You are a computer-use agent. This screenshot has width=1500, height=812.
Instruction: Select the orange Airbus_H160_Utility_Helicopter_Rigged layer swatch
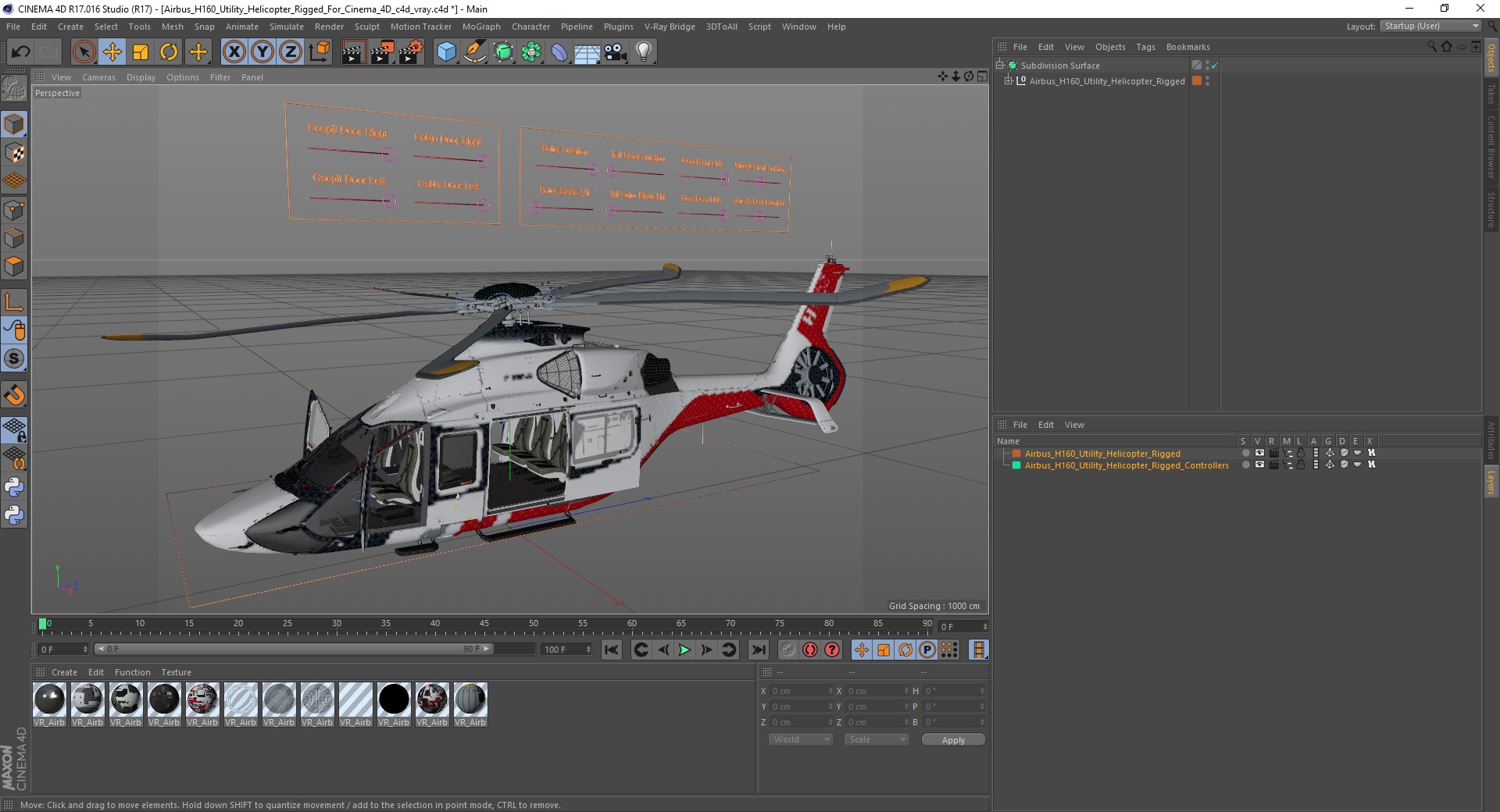[x=1016, y=453]
